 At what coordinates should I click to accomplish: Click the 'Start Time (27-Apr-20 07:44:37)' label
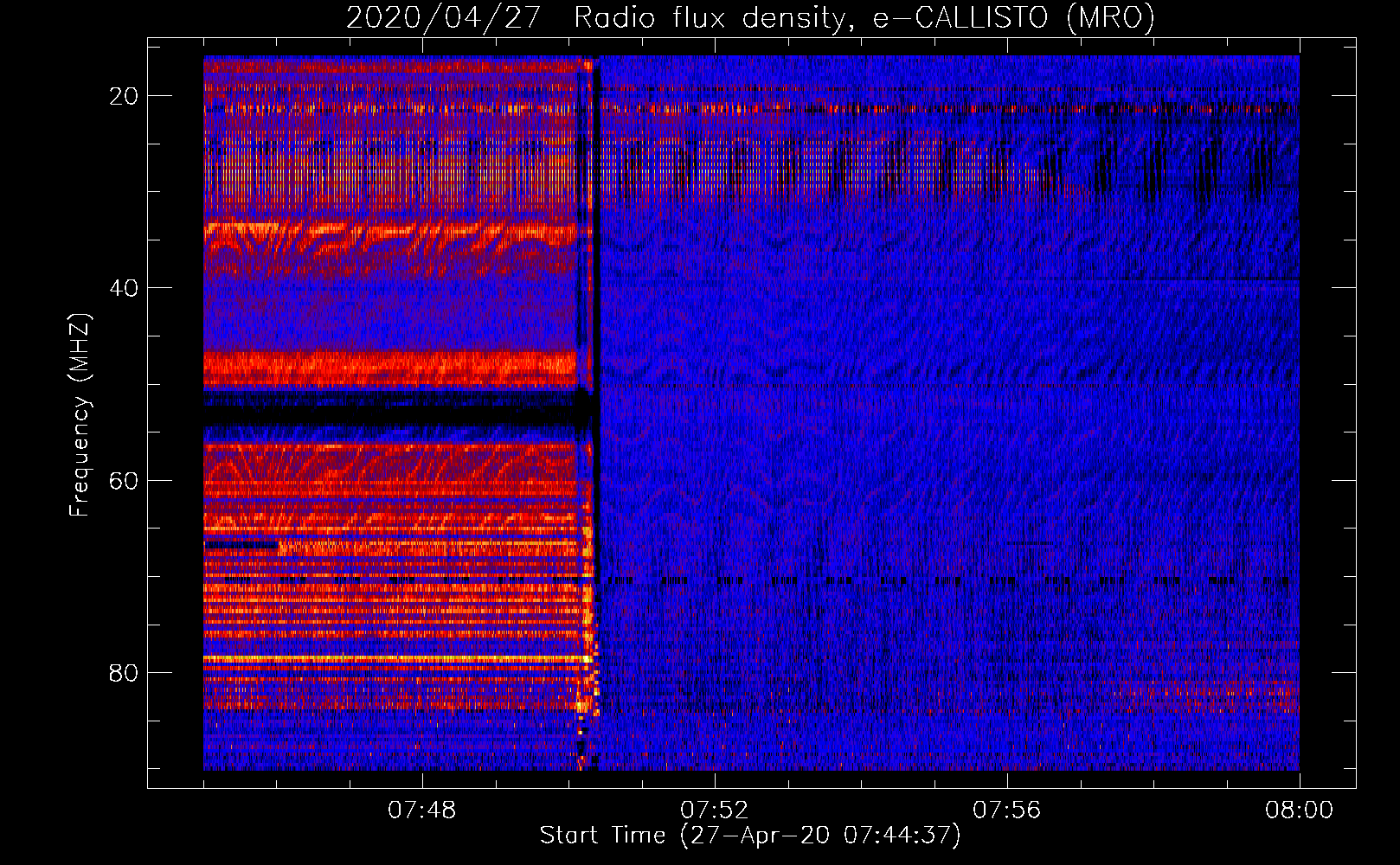pyautogui.click(x=750, y=836)
